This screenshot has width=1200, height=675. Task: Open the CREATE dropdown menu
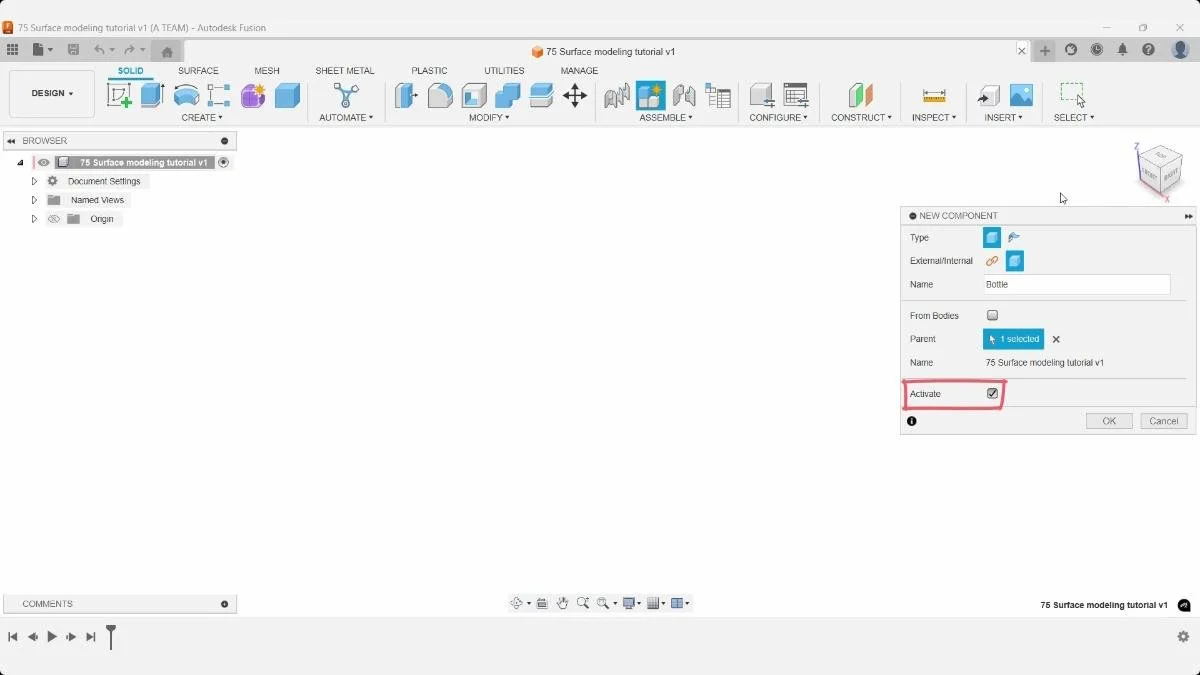click(202, 117)
